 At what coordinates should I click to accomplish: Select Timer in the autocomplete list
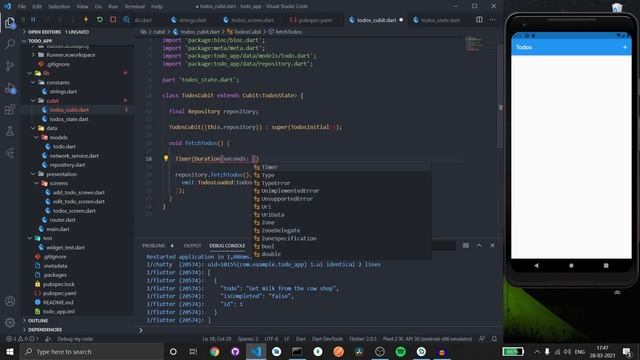tap(342, 167)
